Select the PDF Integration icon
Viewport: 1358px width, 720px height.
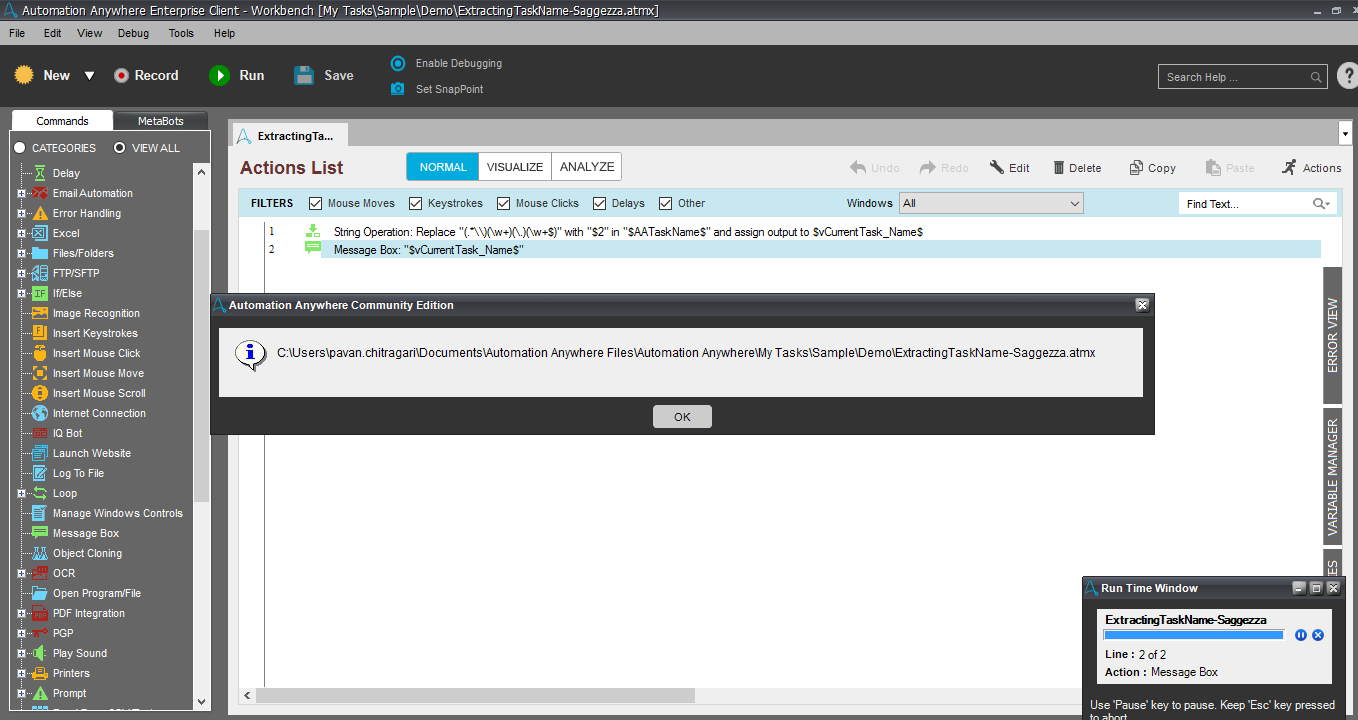40,613
